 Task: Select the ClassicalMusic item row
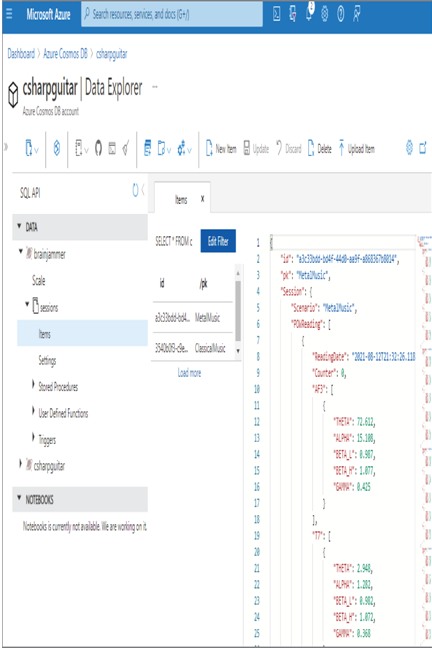point(193,348)
